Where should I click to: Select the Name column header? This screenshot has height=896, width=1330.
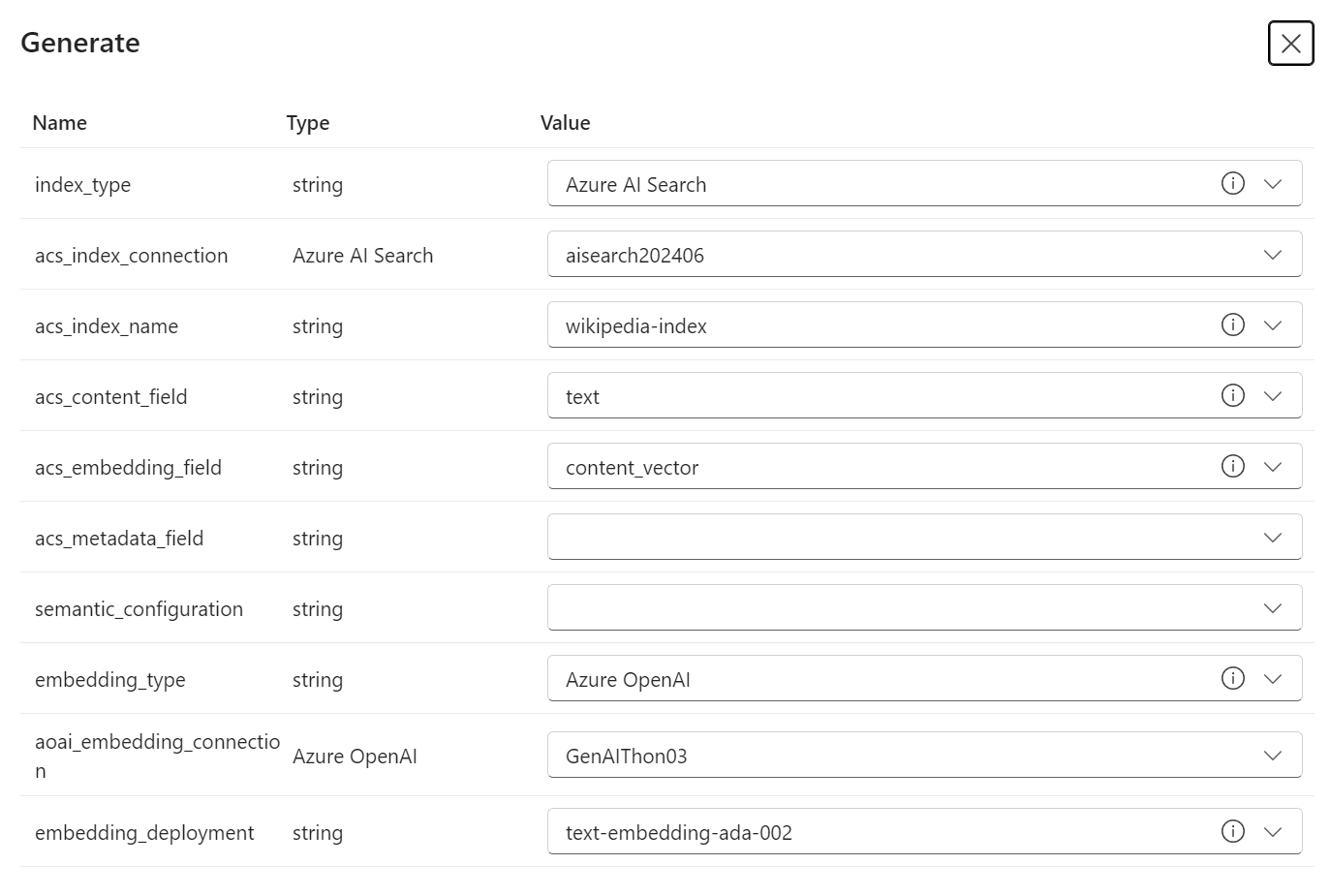(59, 123)
